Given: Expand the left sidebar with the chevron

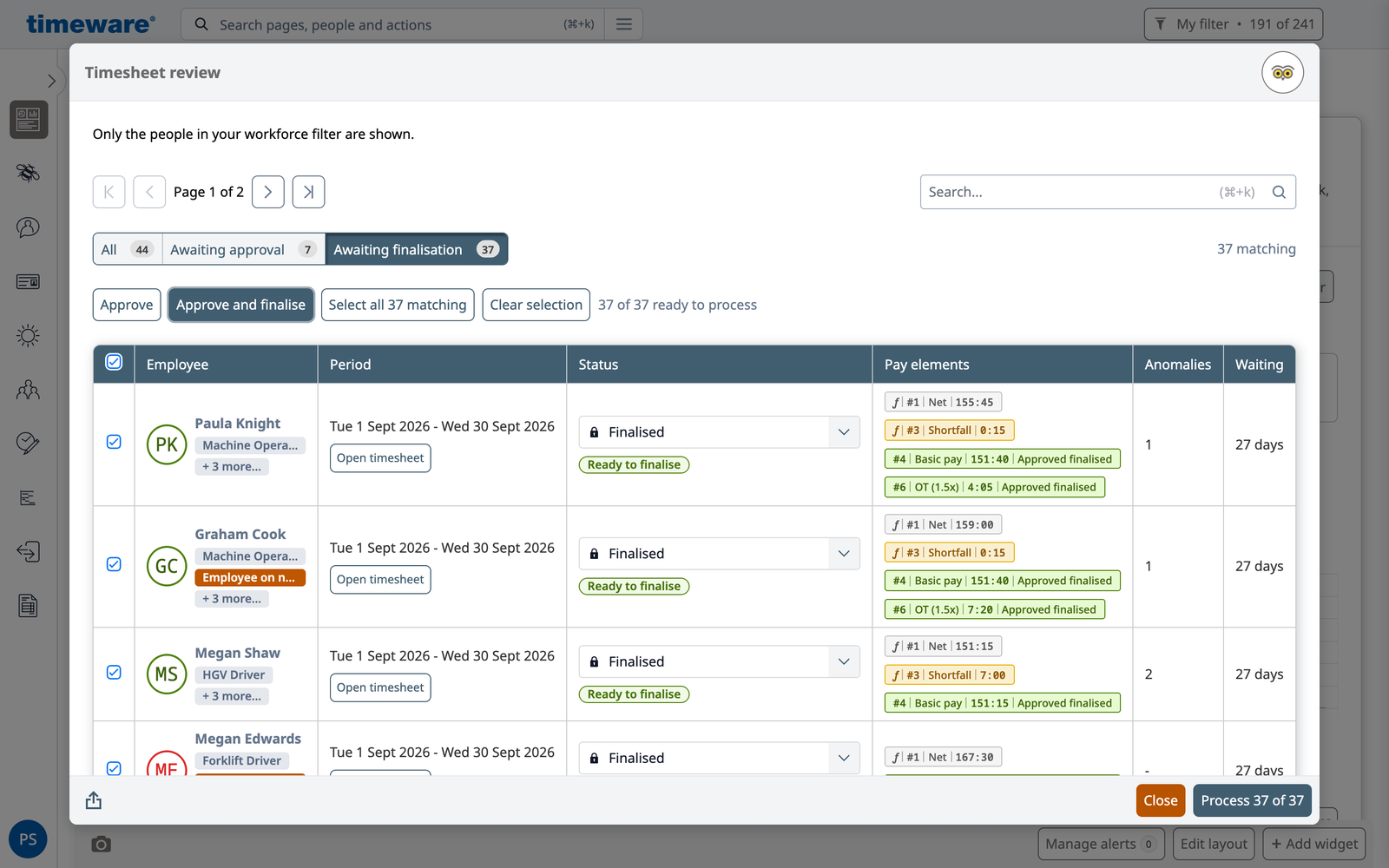Looking at the screenshot, I should (x=51, y=81).
